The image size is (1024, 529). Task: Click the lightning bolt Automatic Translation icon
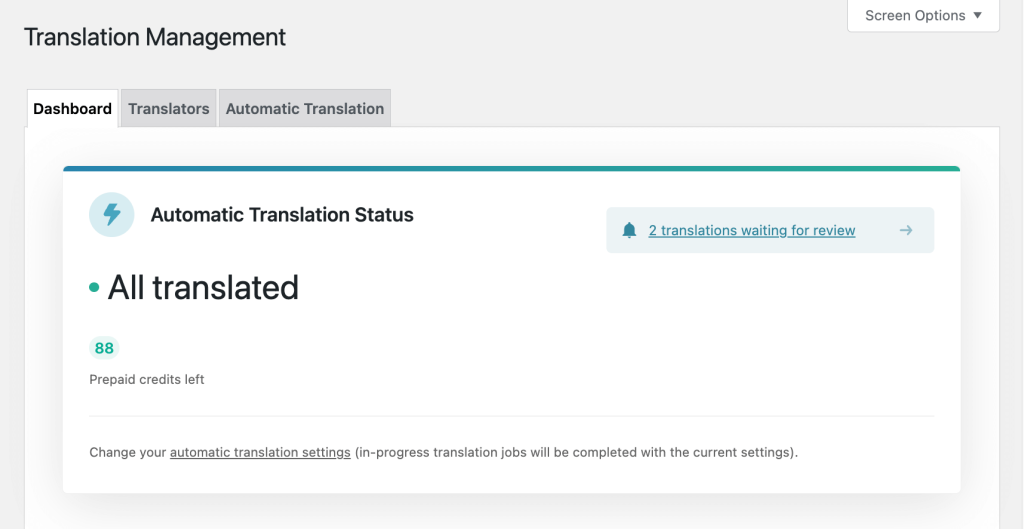tap(112, 214)
